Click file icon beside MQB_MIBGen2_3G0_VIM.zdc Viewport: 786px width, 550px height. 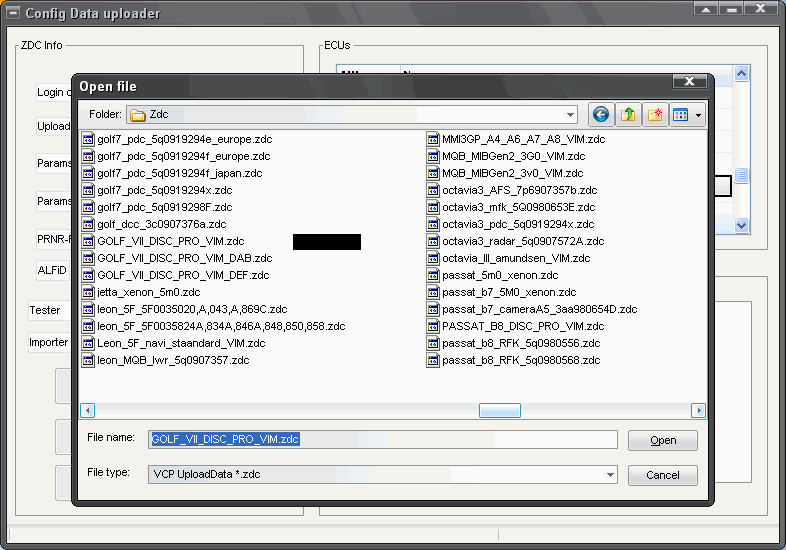433,156
